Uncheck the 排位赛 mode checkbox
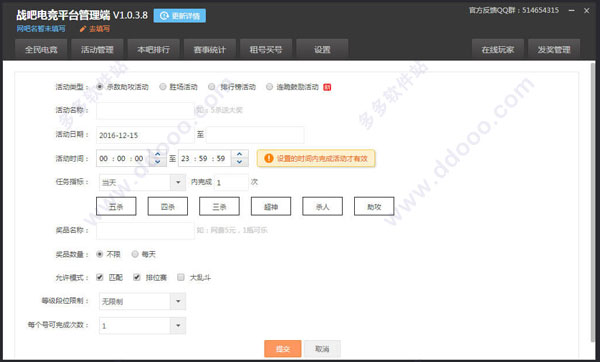600x362 pixels. point(137,277)
